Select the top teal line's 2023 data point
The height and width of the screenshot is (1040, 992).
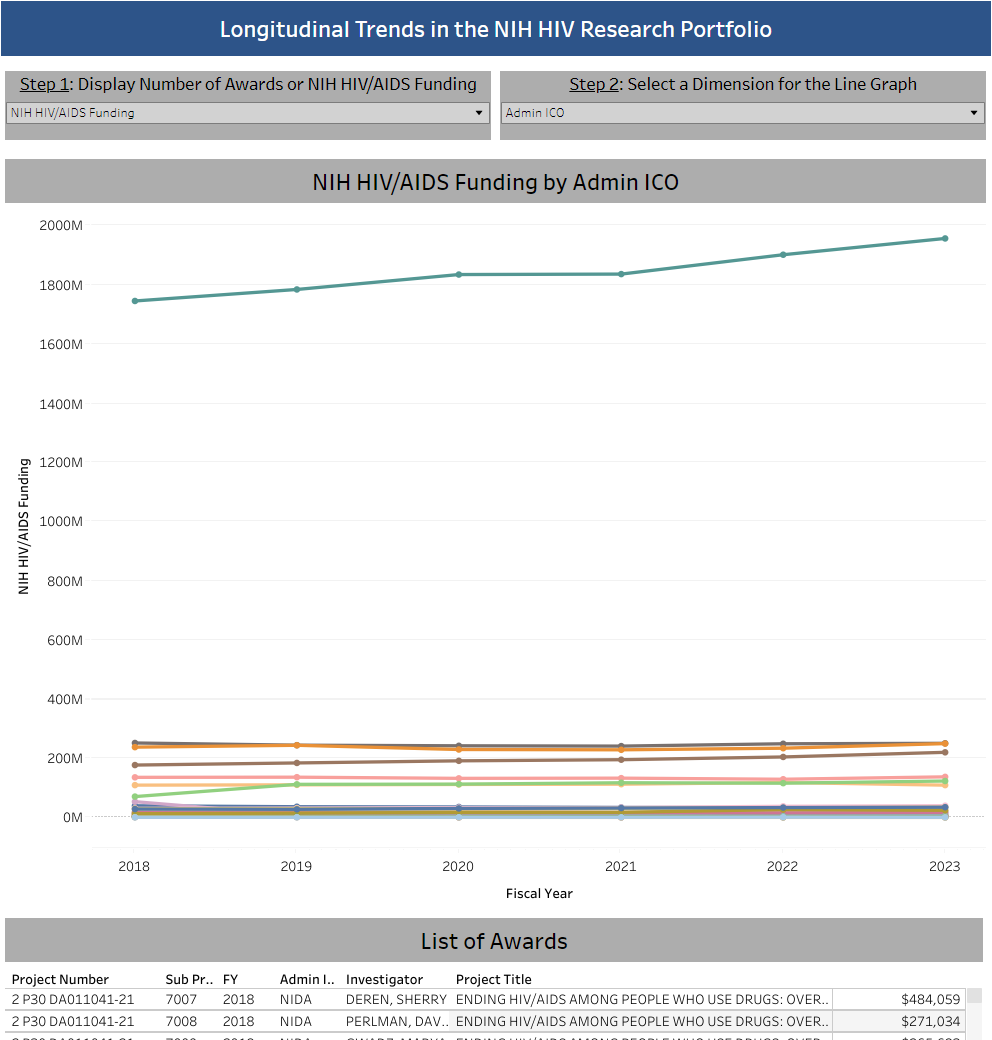pyautogui.click(x=945, y=238)
